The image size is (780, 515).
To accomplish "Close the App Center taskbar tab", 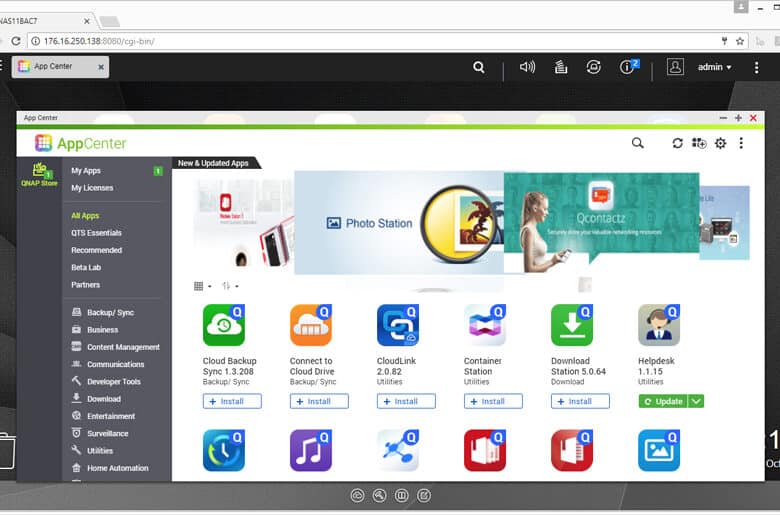I will pyautogui.click(x=101, y=67).
